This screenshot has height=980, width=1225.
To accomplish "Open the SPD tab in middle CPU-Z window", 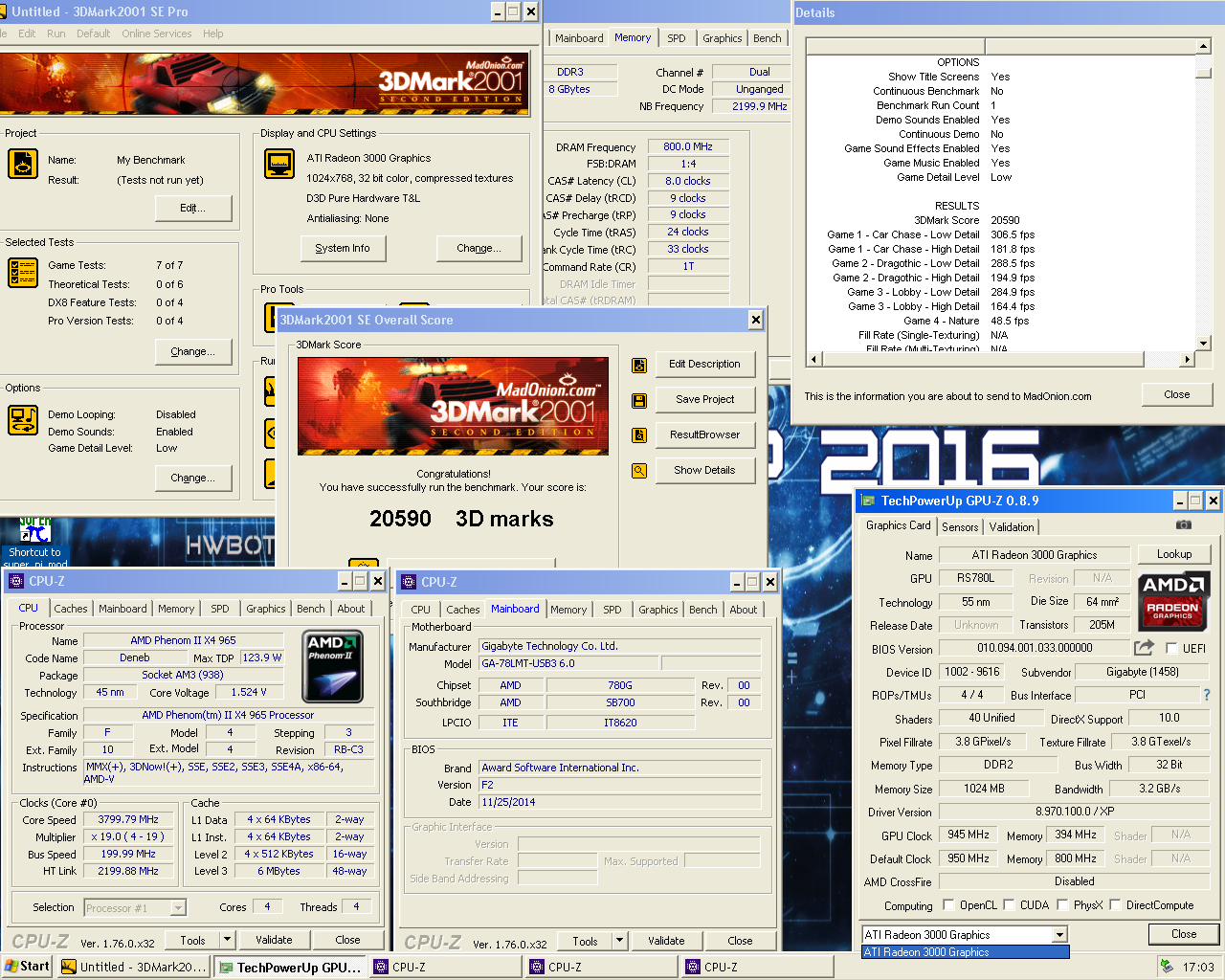I will 612,610.
